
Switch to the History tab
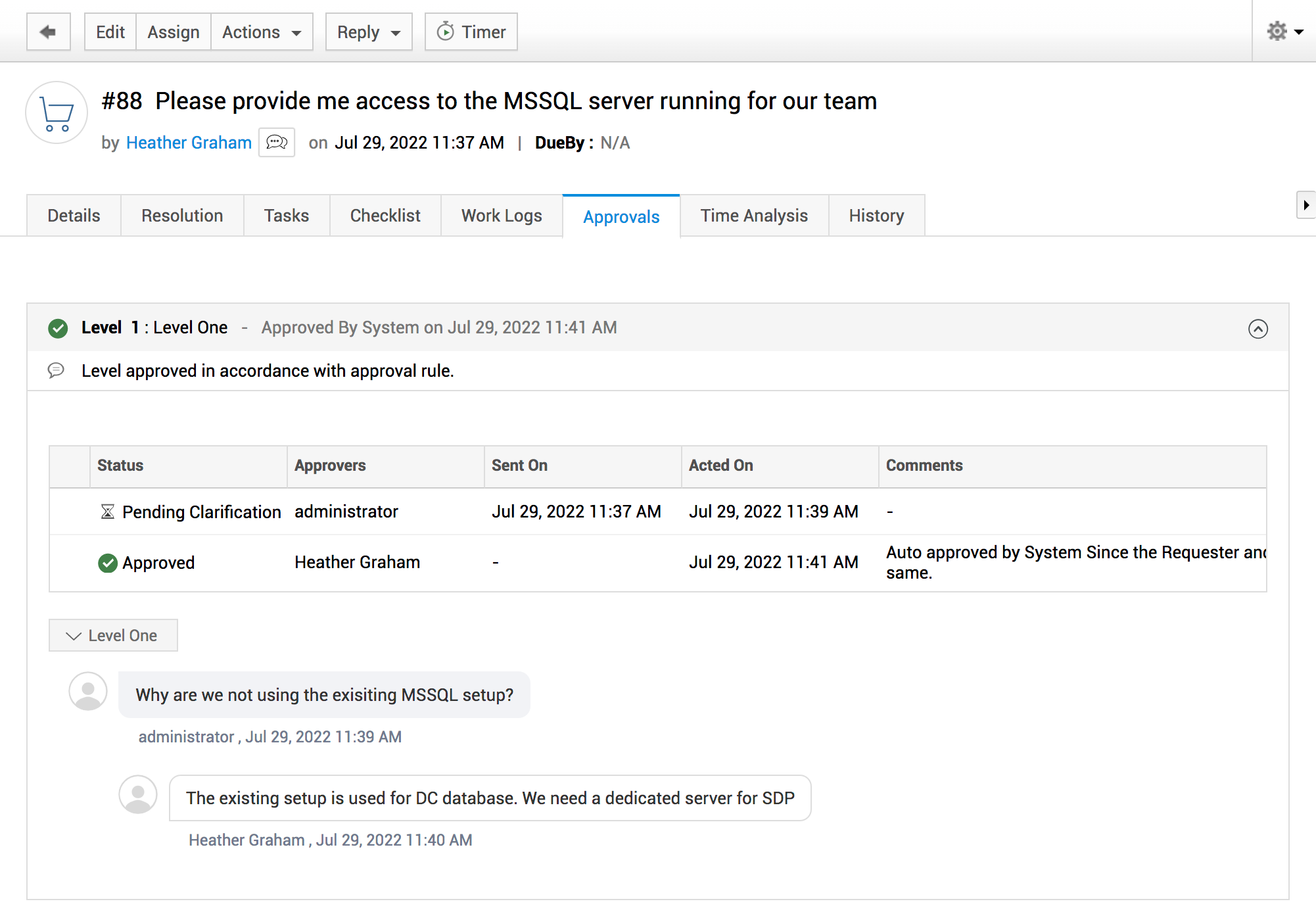876,216
